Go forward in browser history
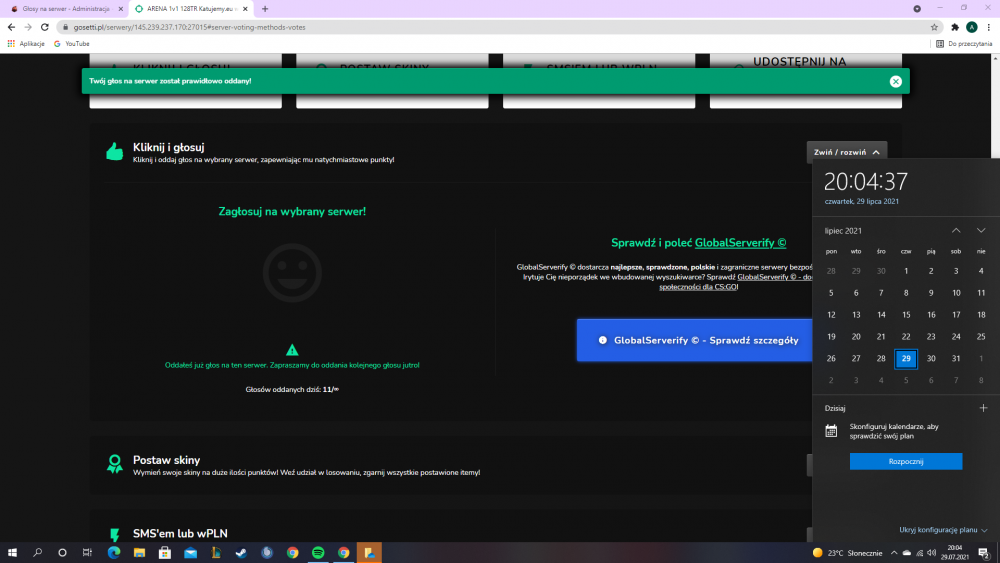Viewport: 1000px width, 563px height. pos(27,27)
